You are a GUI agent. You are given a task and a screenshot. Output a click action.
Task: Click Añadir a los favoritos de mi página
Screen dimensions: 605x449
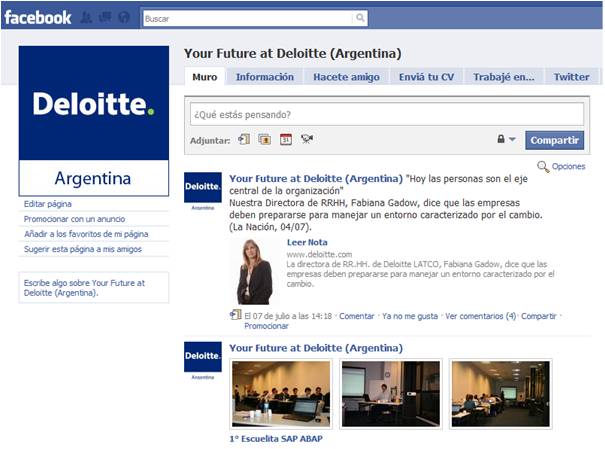pyautogui.click(x=86, y=234)
